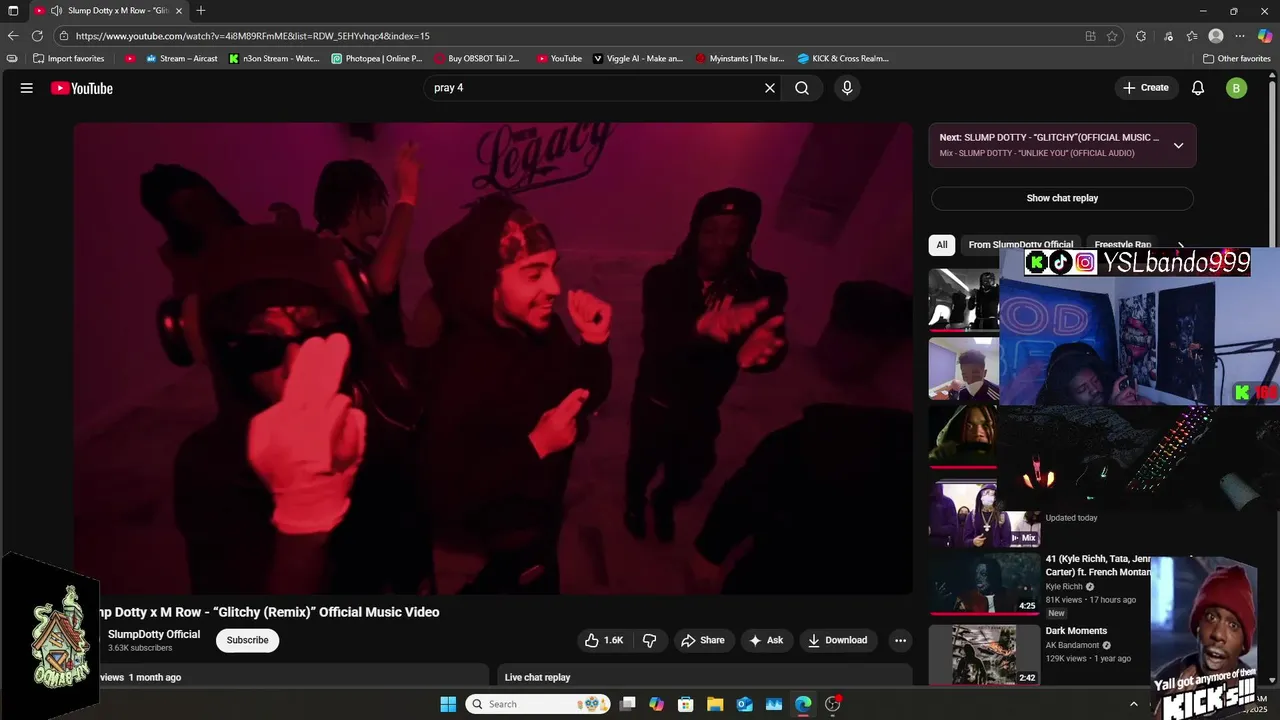This screenshot has height=720, width=1280.
Task: Open the 41 Kyle Richh video thumbnail
Action: 984,583
